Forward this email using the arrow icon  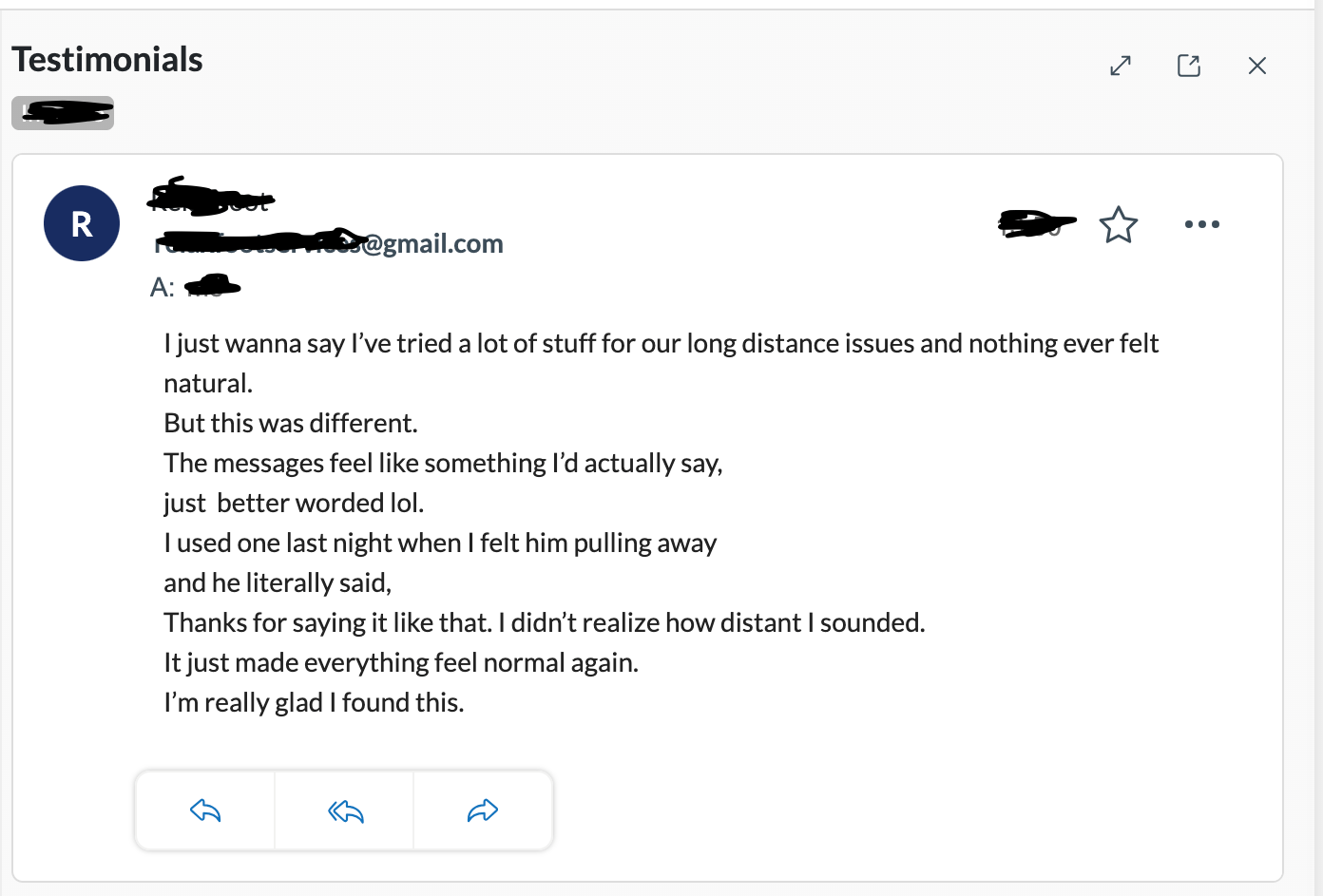tap(483, 810)
